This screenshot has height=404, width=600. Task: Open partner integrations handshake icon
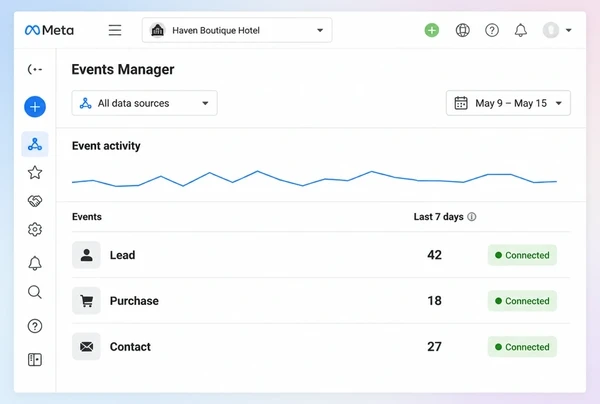coord(35,201)
